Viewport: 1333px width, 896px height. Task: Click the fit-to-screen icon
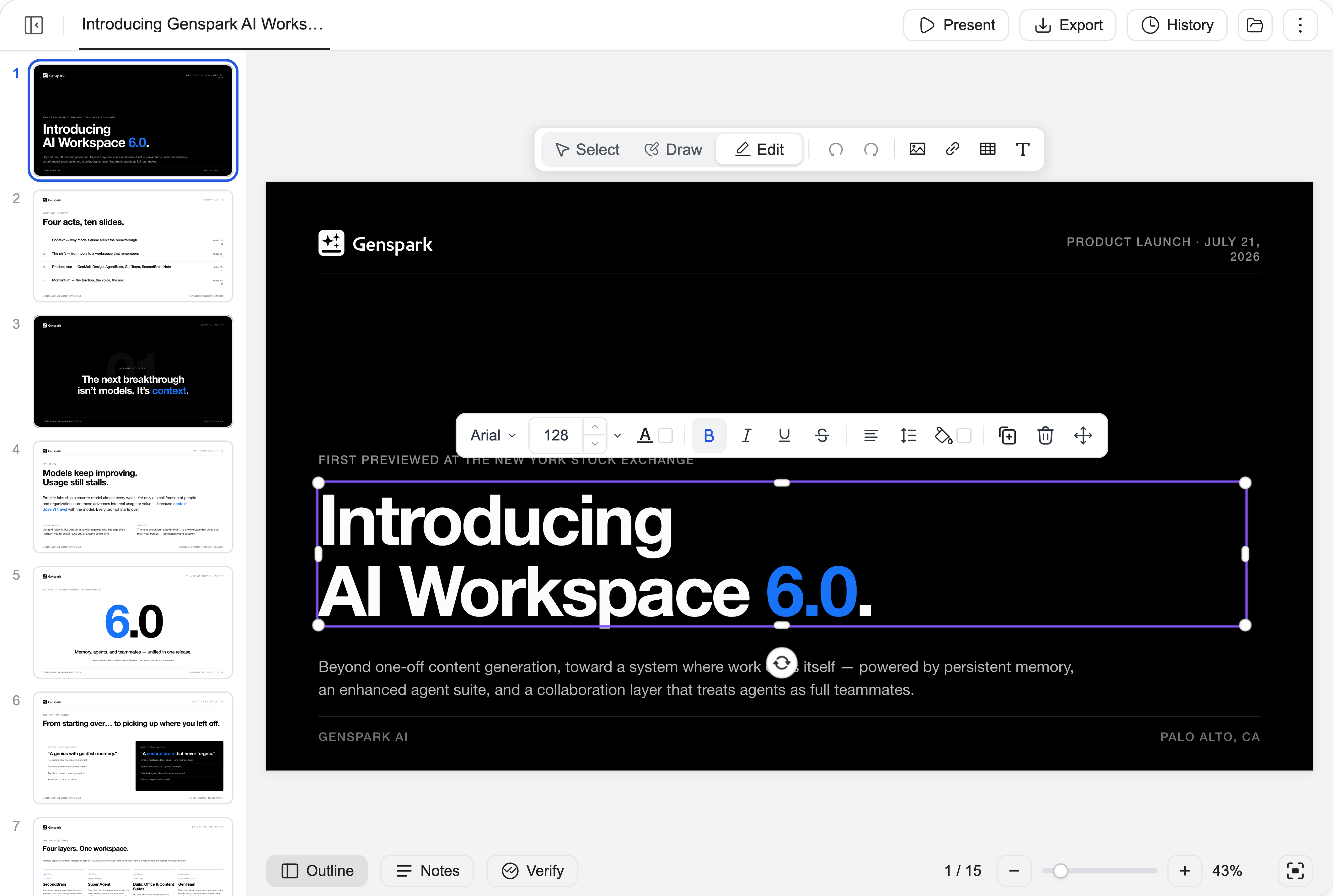1295,871
